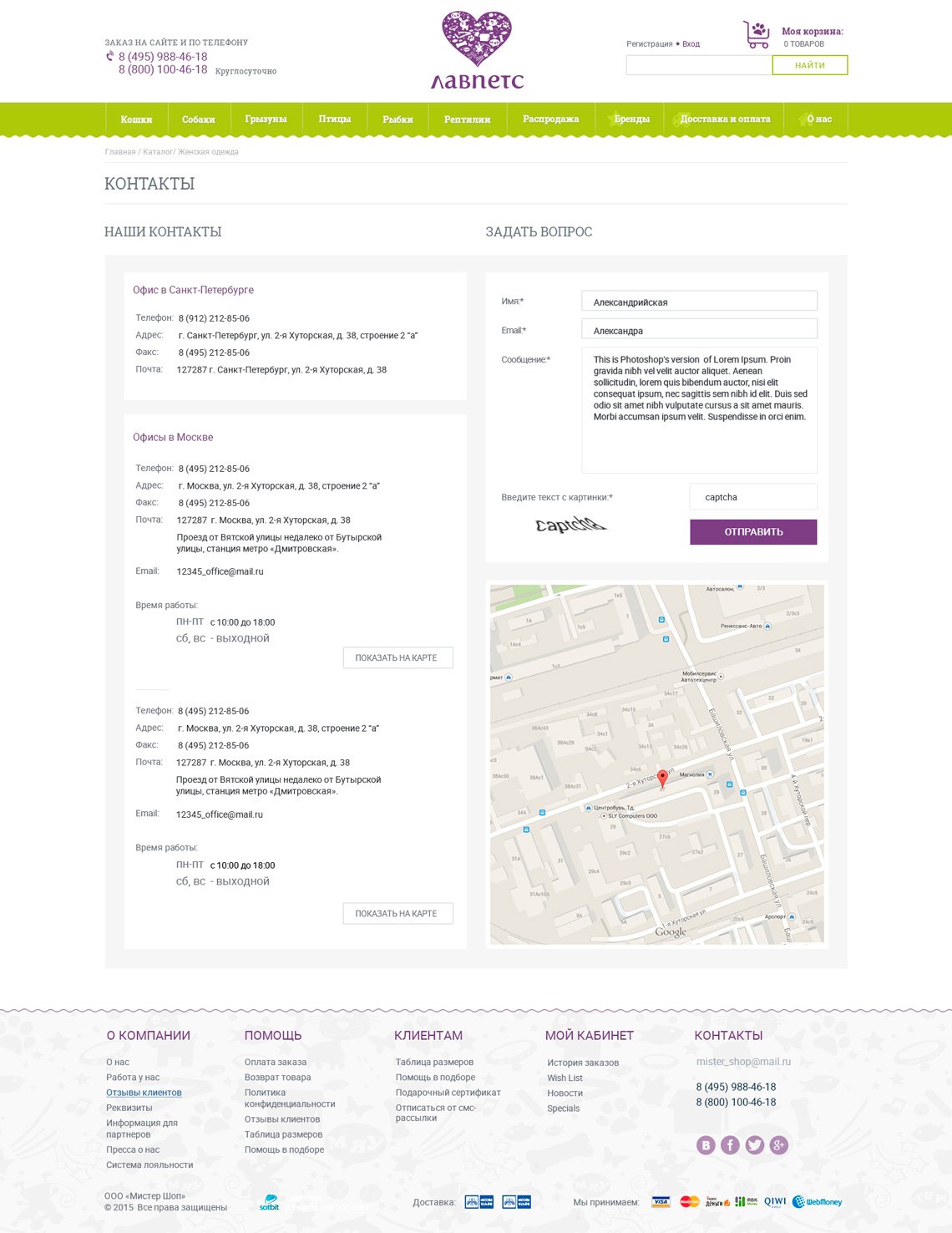Image resolution: width=952 pixels, height=1233 pixels.
Task: Click the Ренессанс-Авто marker on map
Action: (x=767, y=626)
